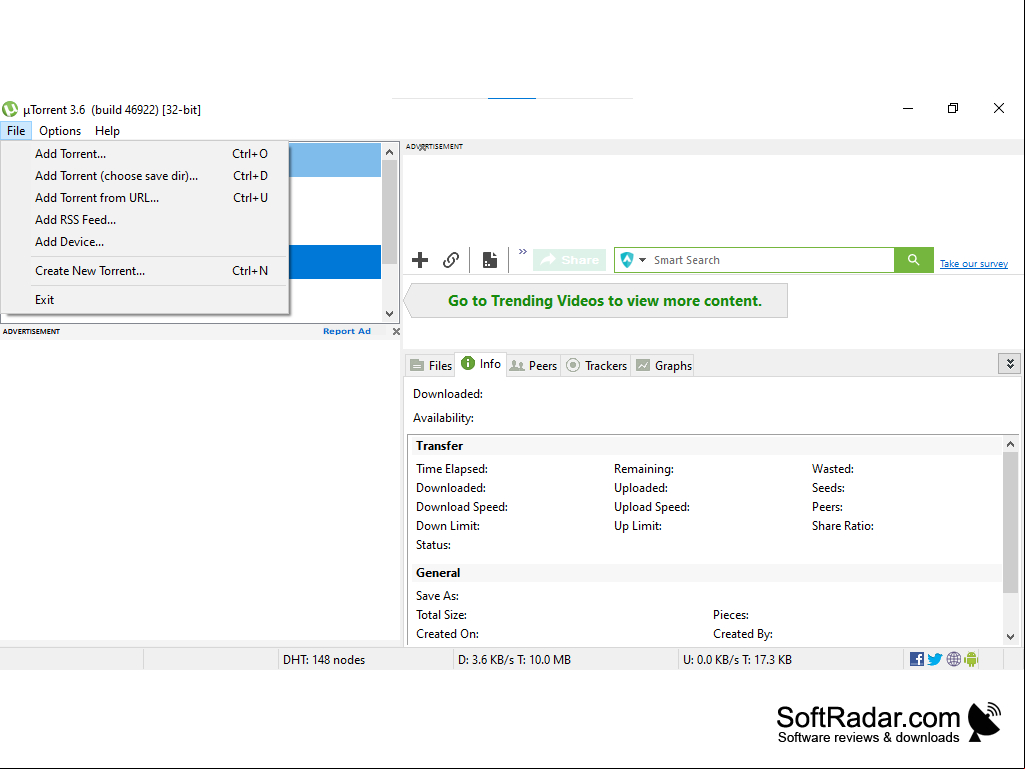Open the Options menu
The width and height of the screenshot is (1025, 769).
60,131
